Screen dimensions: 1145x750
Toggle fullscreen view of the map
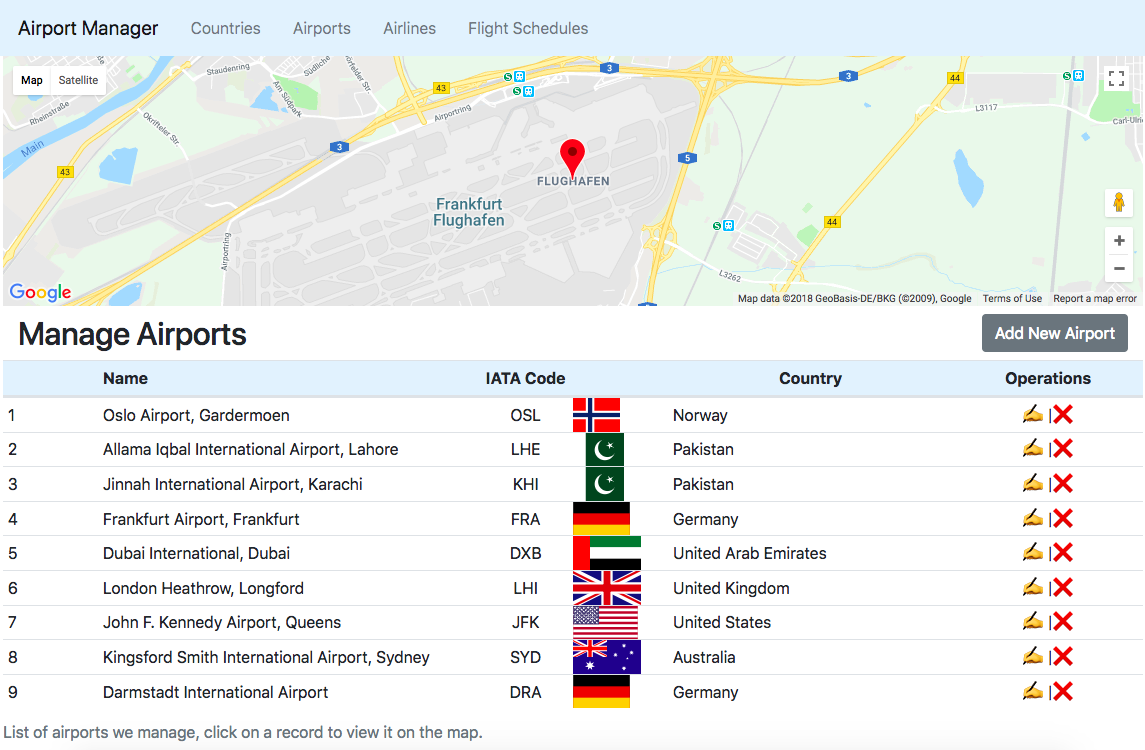point(1116,78)
